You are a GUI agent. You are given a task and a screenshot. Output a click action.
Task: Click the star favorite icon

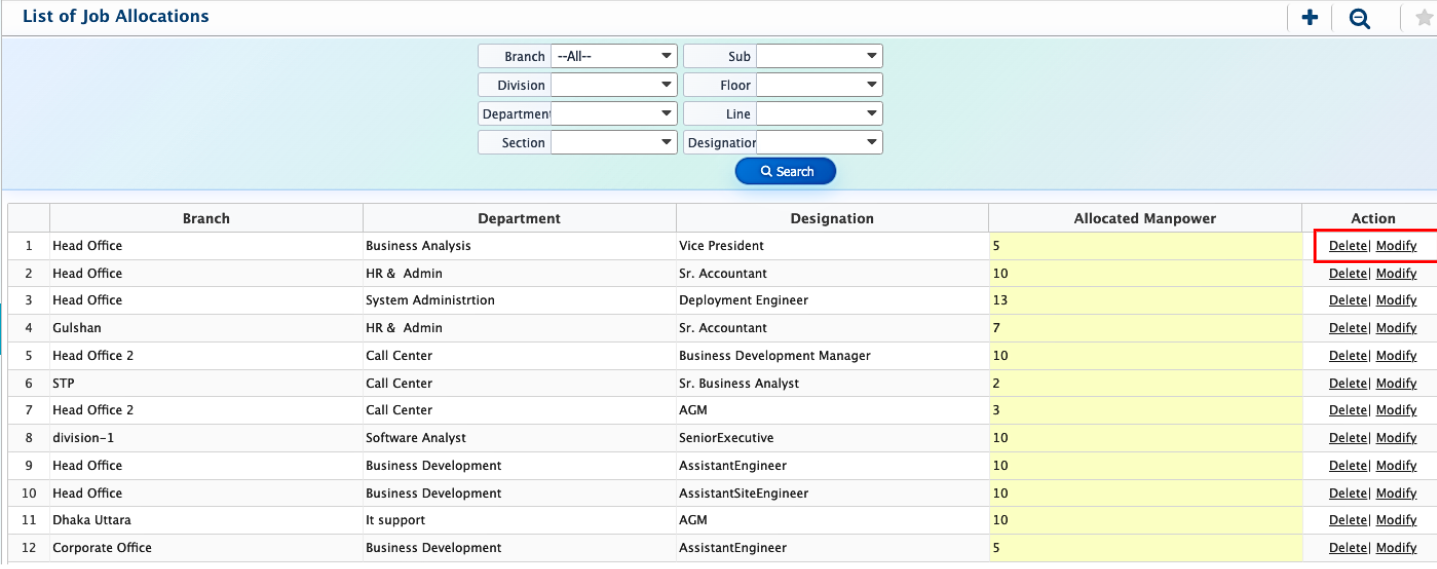click(1424, 18)
